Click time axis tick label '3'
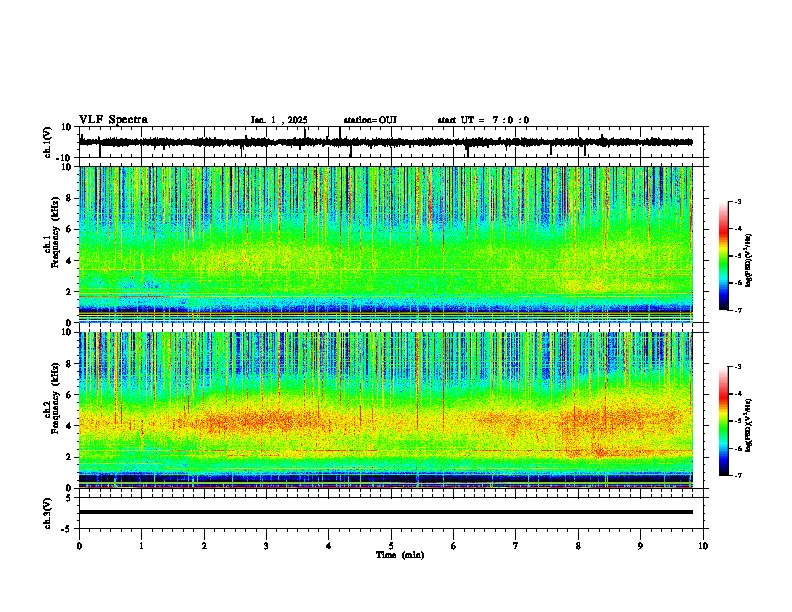The width and height of the screenshot is (792, 612). (x=266, y=546)
